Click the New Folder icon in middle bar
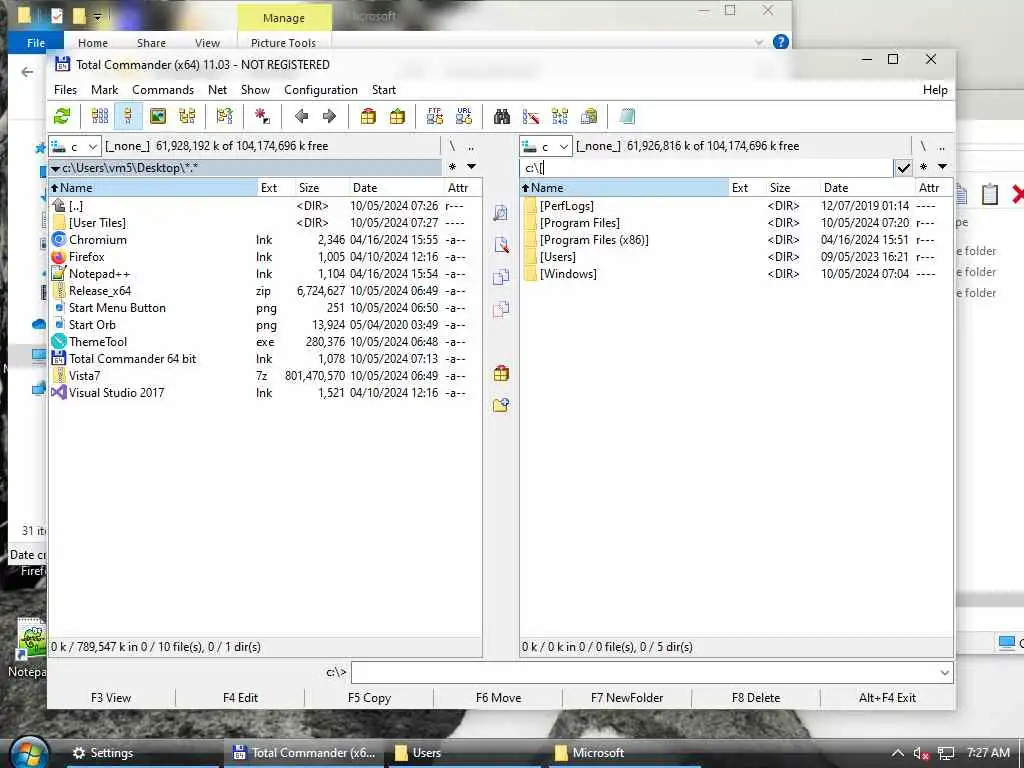The height and width of the screenshot is (768, 1024). tap(501, 405)
